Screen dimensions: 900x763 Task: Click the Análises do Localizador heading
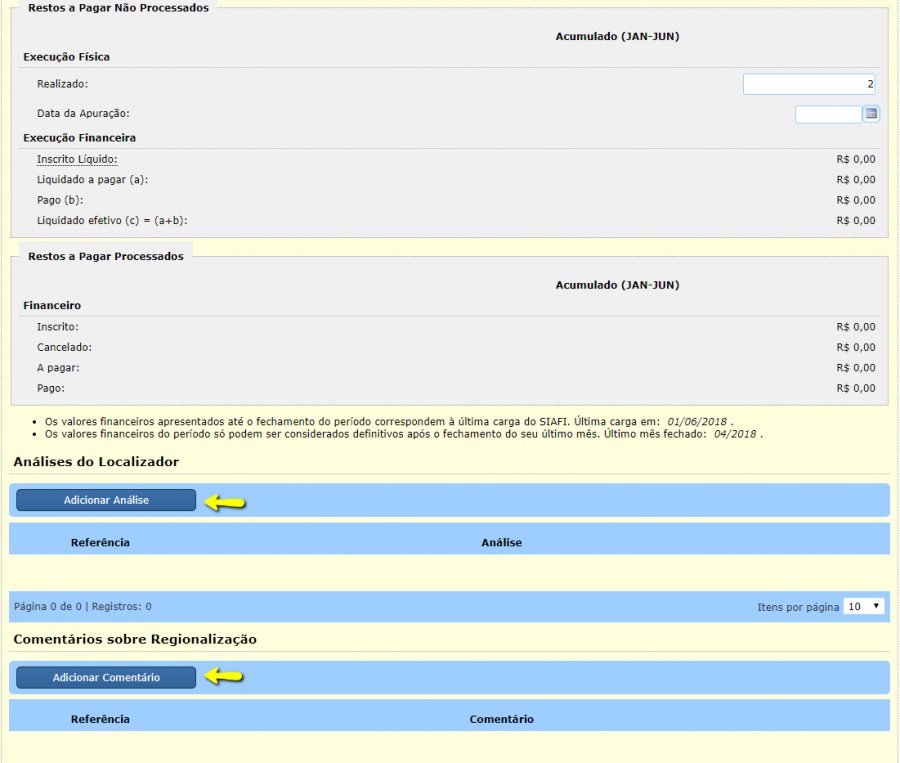pyautogui.click(x=96, y=462)
